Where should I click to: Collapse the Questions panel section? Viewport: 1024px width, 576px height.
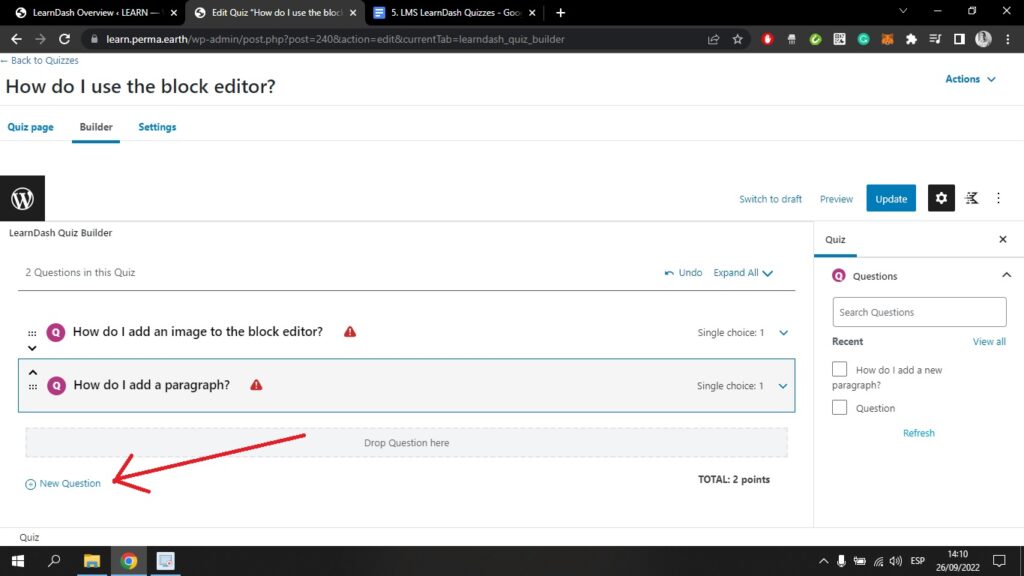point(1005,276)
